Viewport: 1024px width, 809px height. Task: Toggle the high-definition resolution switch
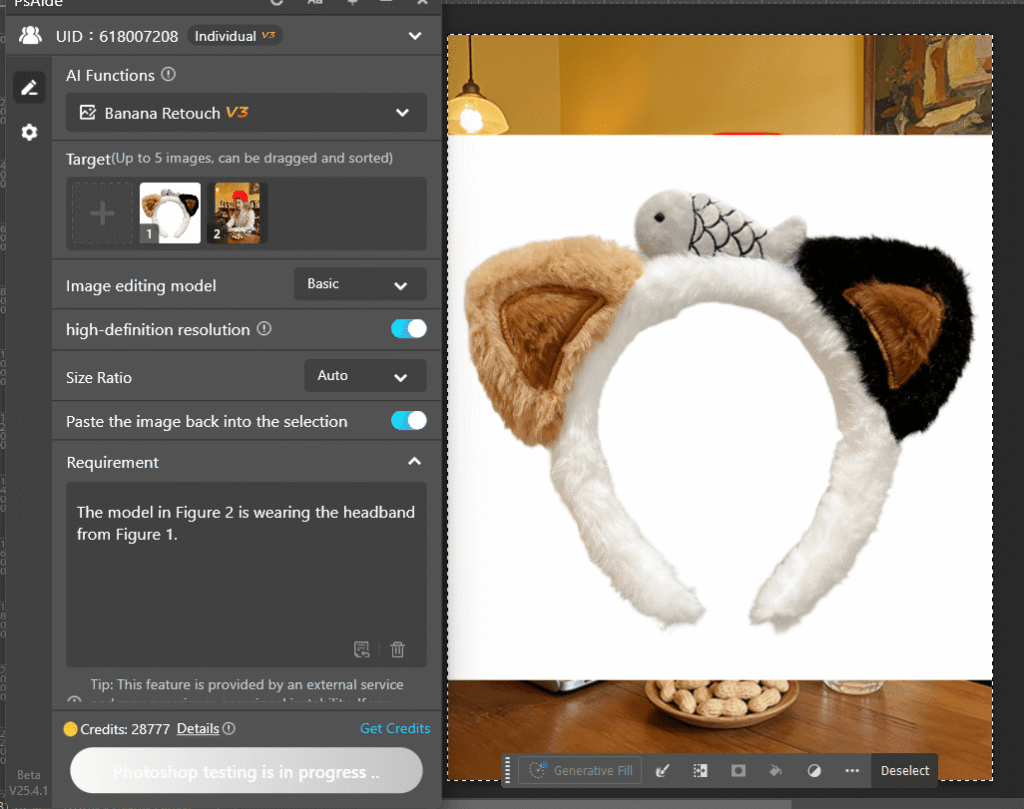pyautogui.click(x=408, y=329)
